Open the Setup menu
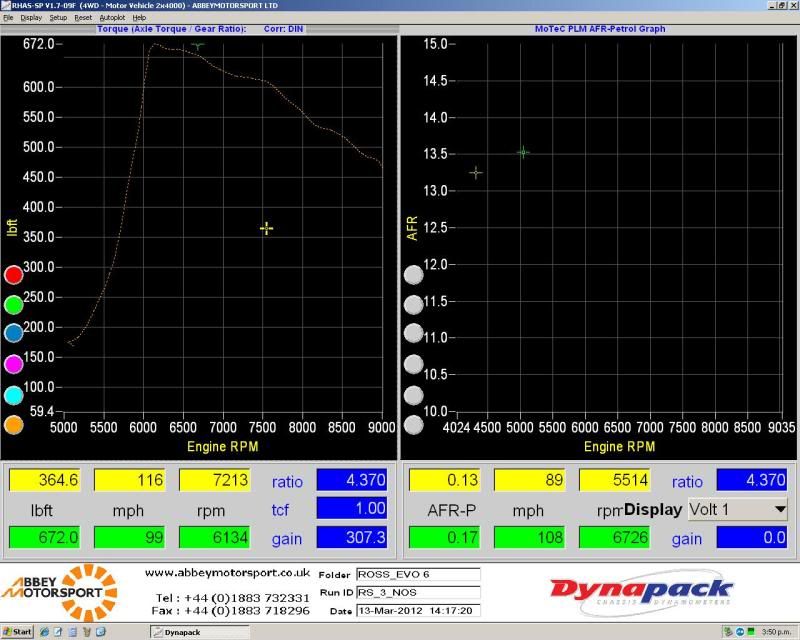The height and width of the screenshot is (640, 800). [x=58, y=17]
